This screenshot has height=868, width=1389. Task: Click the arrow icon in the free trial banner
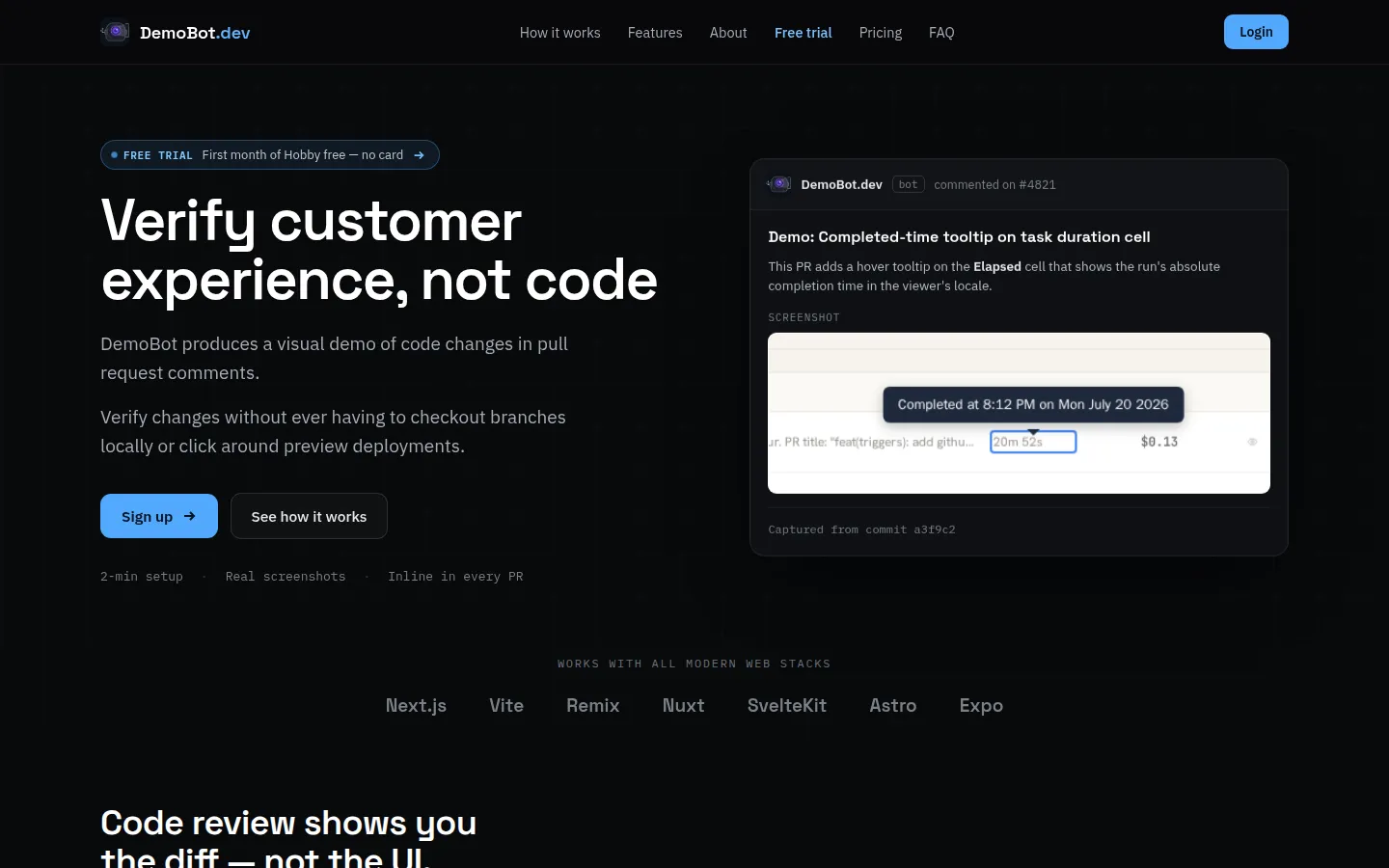419,155
